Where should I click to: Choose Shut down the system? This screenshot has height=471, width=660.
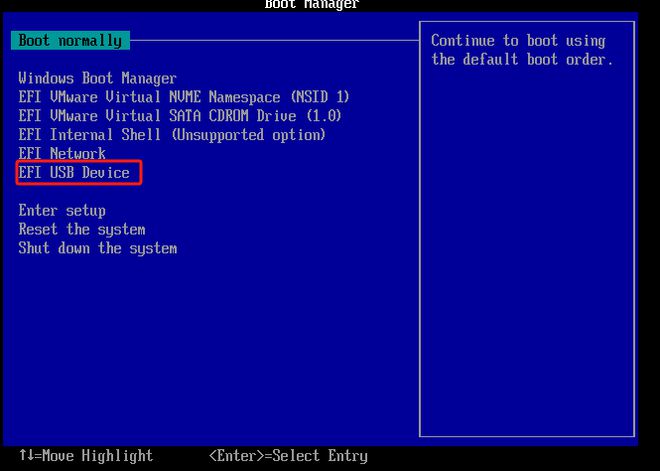[98, 248]
